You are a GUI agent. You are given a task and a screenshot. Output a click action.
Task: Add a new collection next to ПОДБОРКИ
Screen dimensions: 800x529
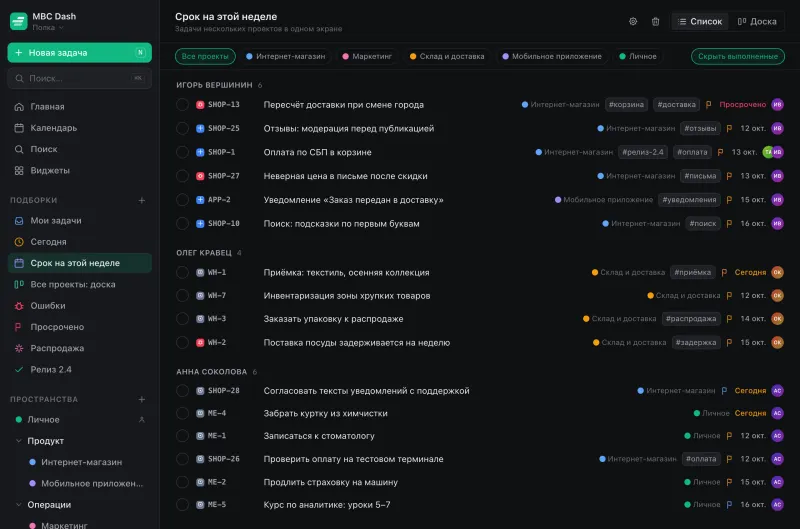click(x=142, y=200)
